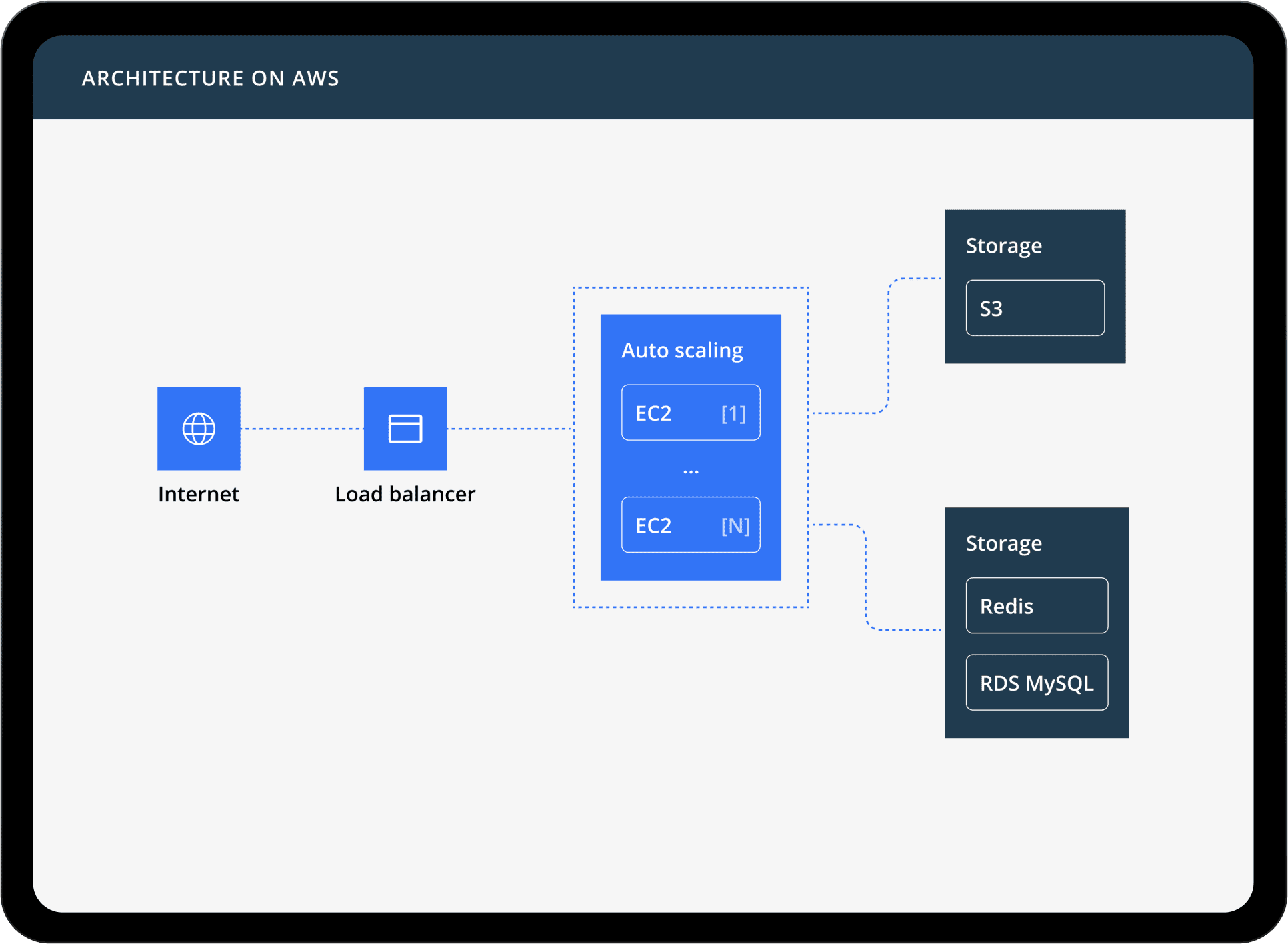This screenshot has height=944, width=1288.
Task: Click the "ARCHITECTURE ON AWS" title
Action: (x=211, y=79)
